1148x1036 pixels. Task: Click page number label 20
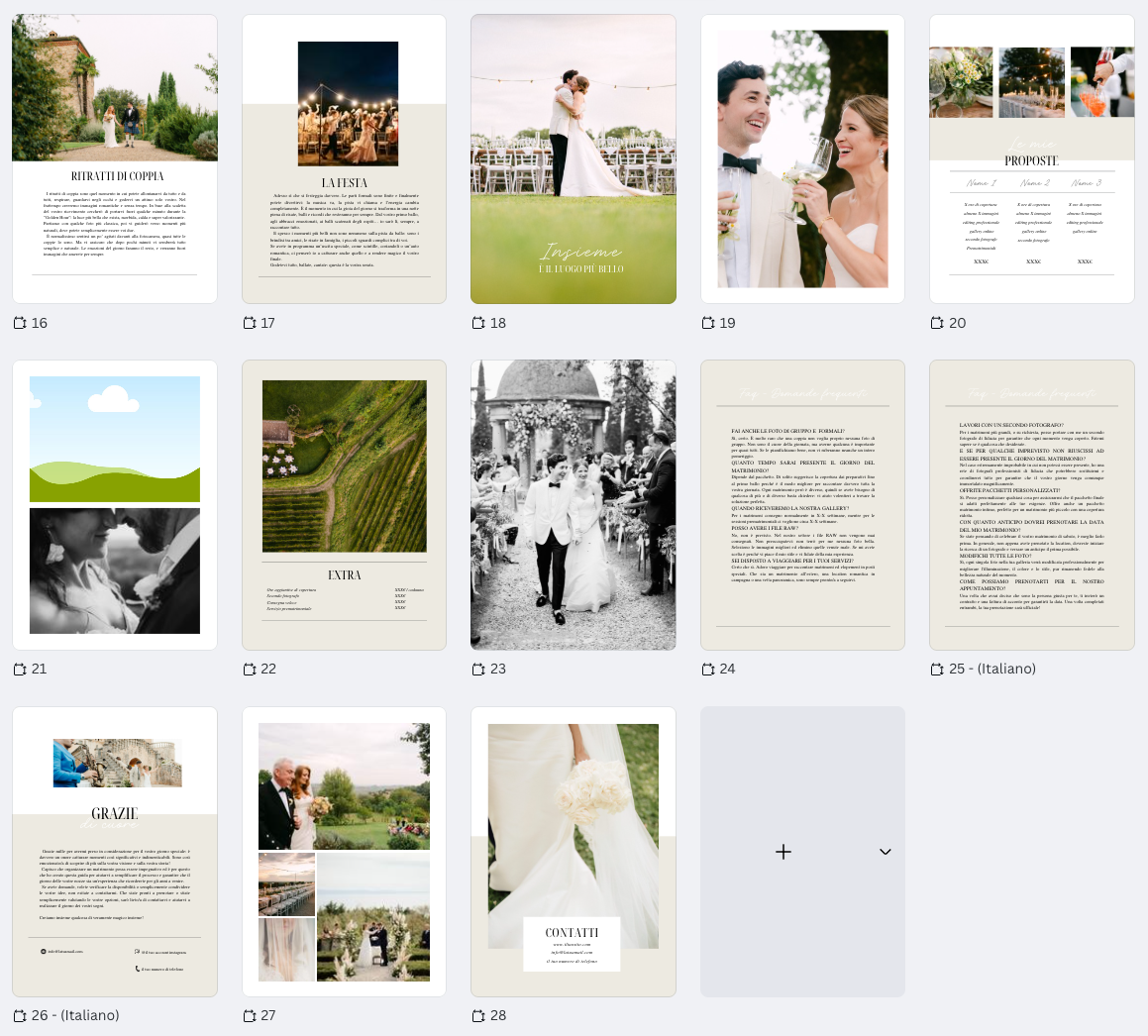957,323
